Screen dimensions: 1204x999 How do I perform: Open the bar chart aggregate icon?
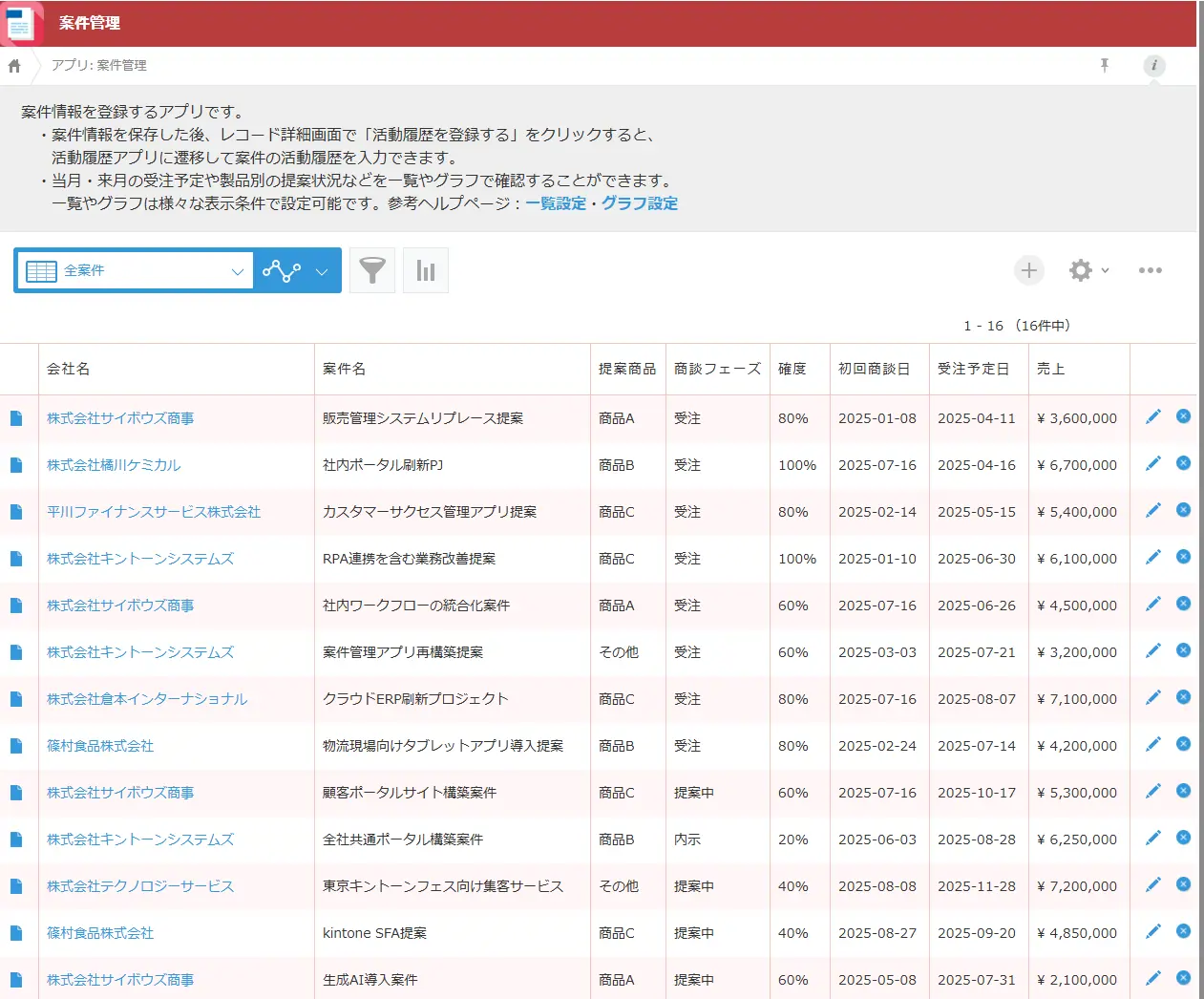pyautogui.click(x=426, y=270)
